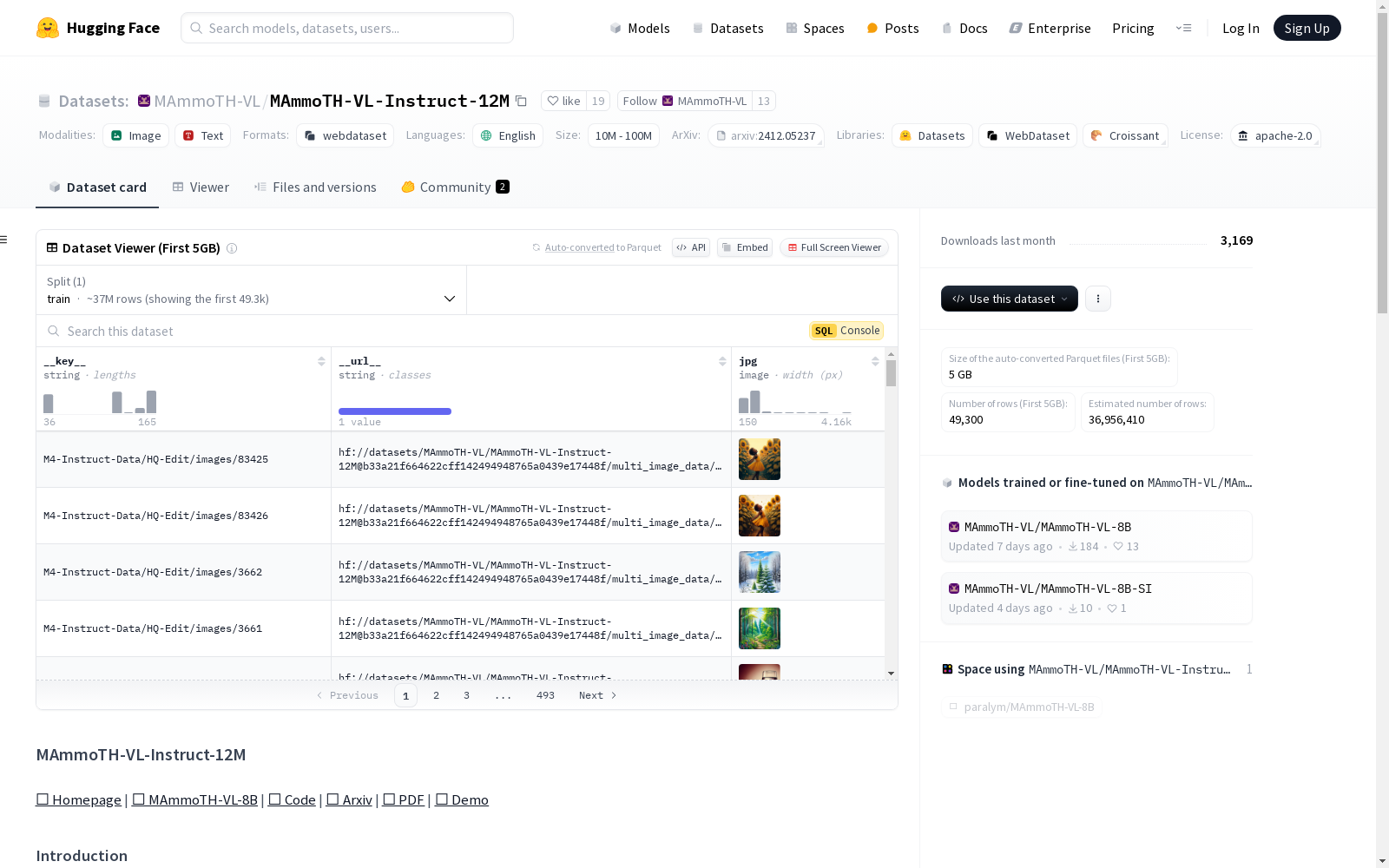1389x868 pixels.
Task: Click the Hugging Face logo icon
Action: (48, 28)
